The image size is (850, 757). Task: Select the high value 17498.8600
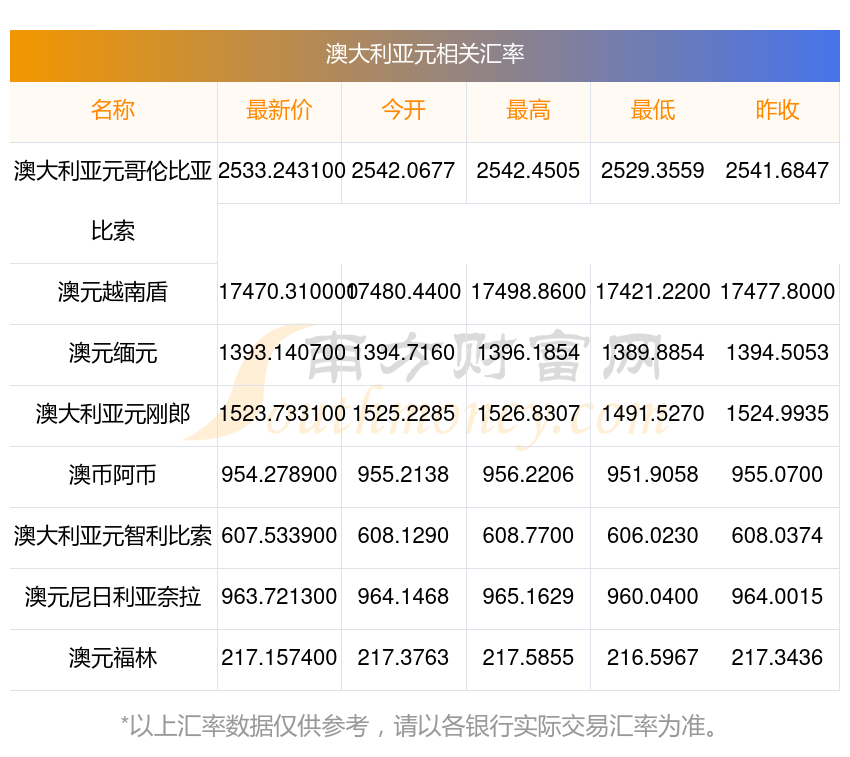(528, 292)
